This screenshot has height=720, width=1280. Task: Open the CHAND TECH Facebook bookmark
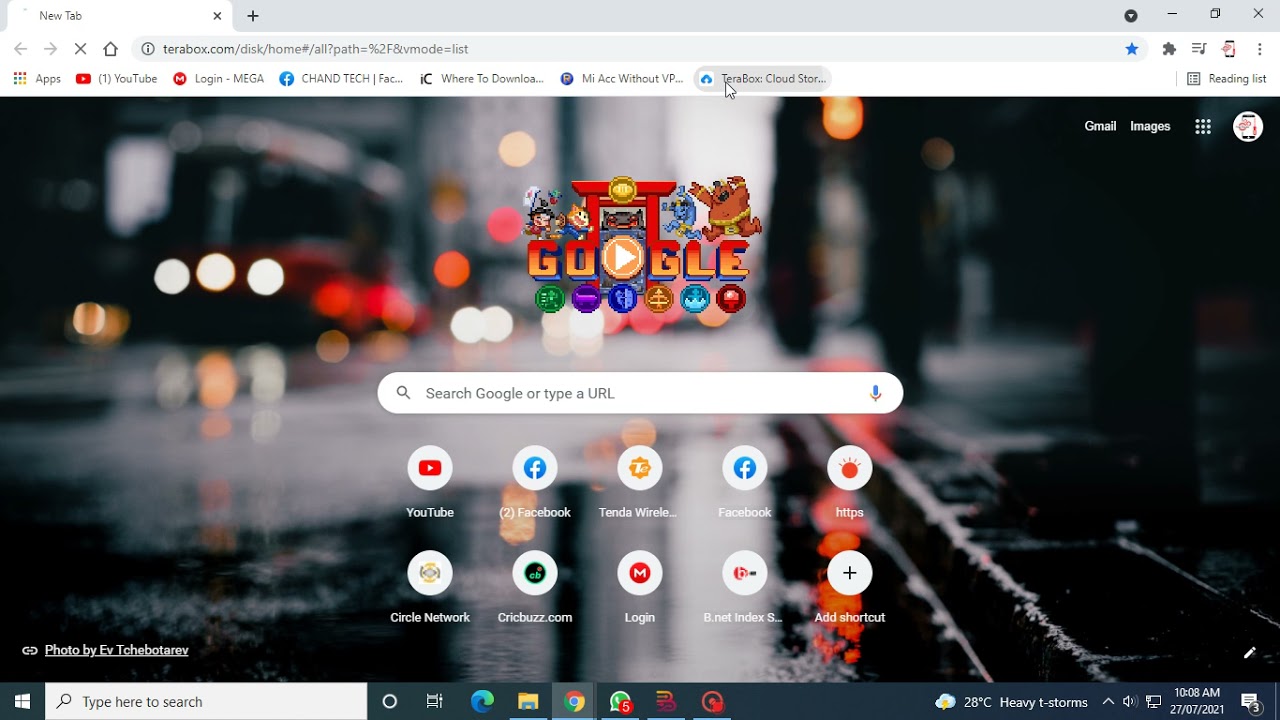[342, 79]
